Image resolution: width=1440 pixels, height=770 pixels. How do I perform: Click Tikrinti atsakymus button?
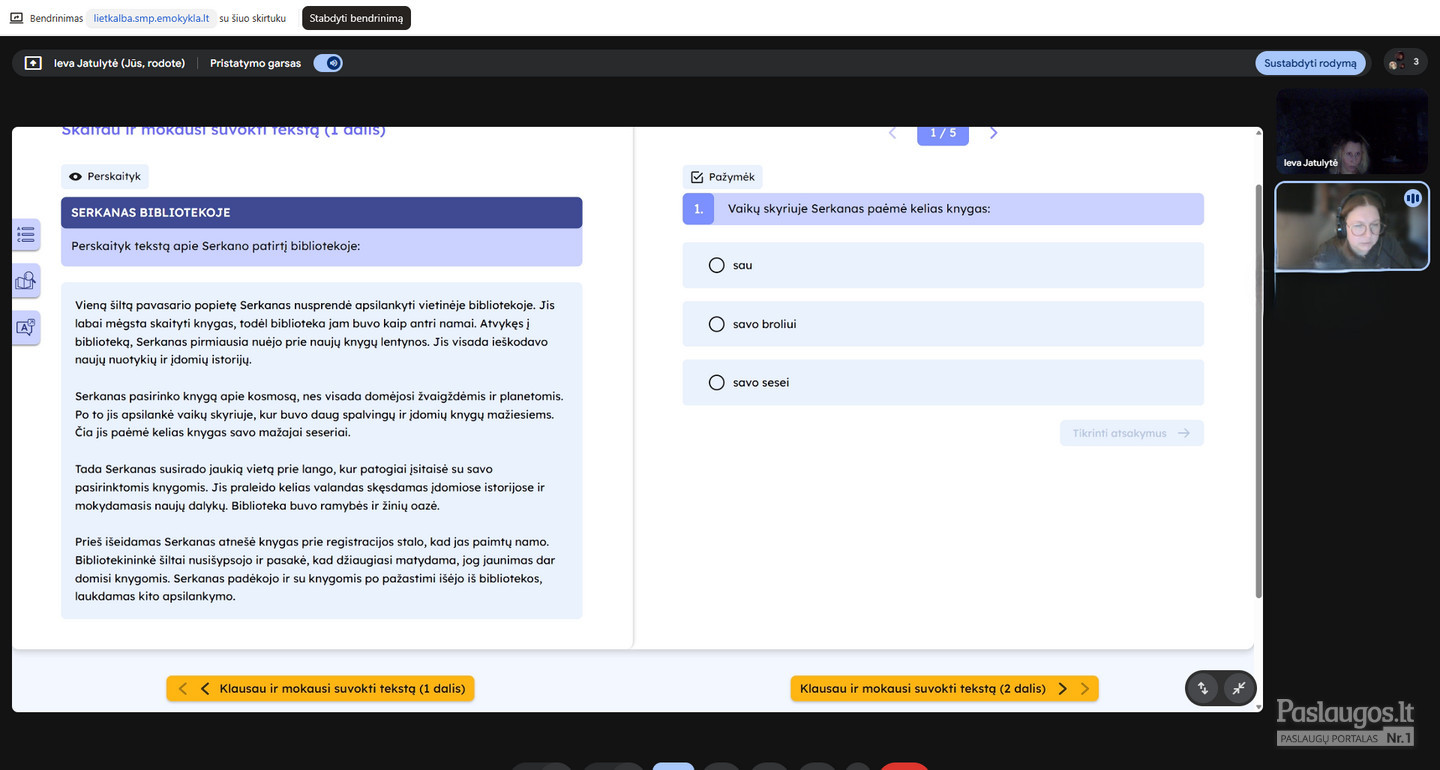click(x=1132, y=433)
